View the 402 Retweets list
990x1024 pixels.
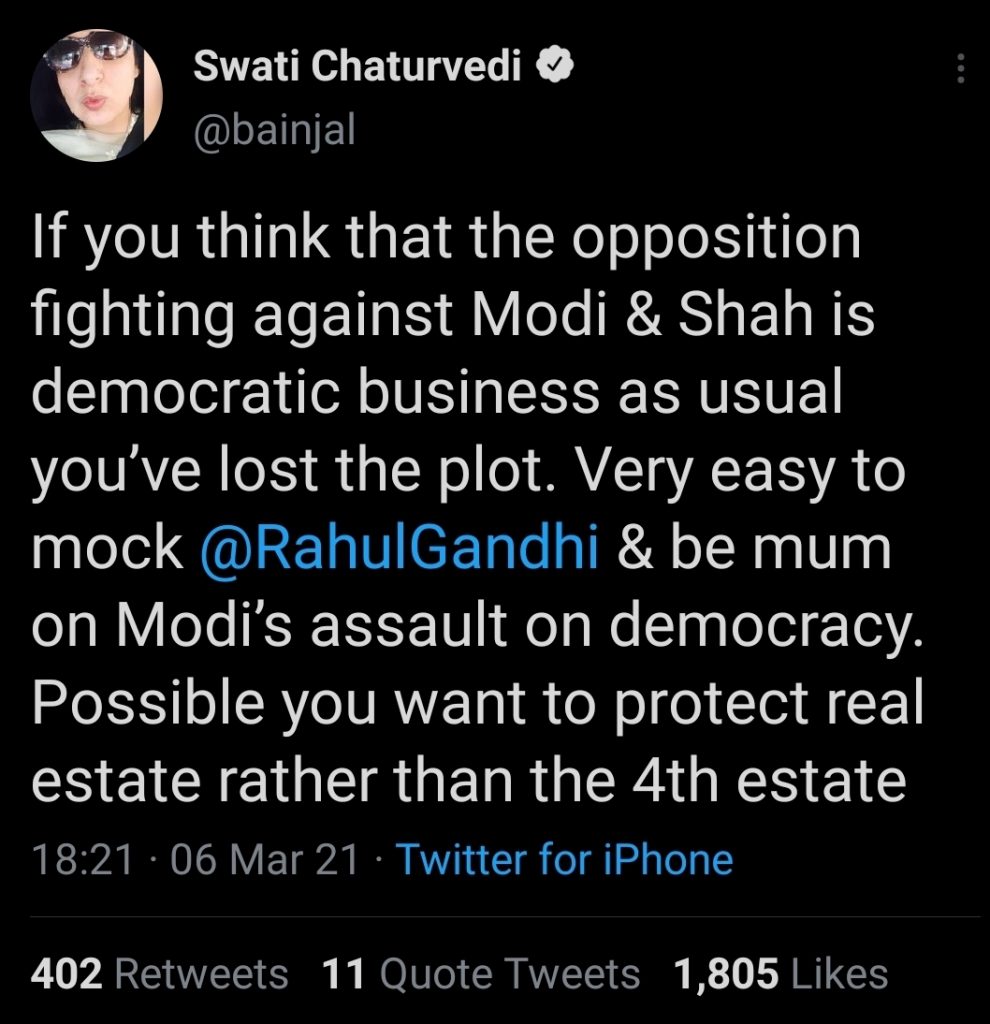coord(160,974)
